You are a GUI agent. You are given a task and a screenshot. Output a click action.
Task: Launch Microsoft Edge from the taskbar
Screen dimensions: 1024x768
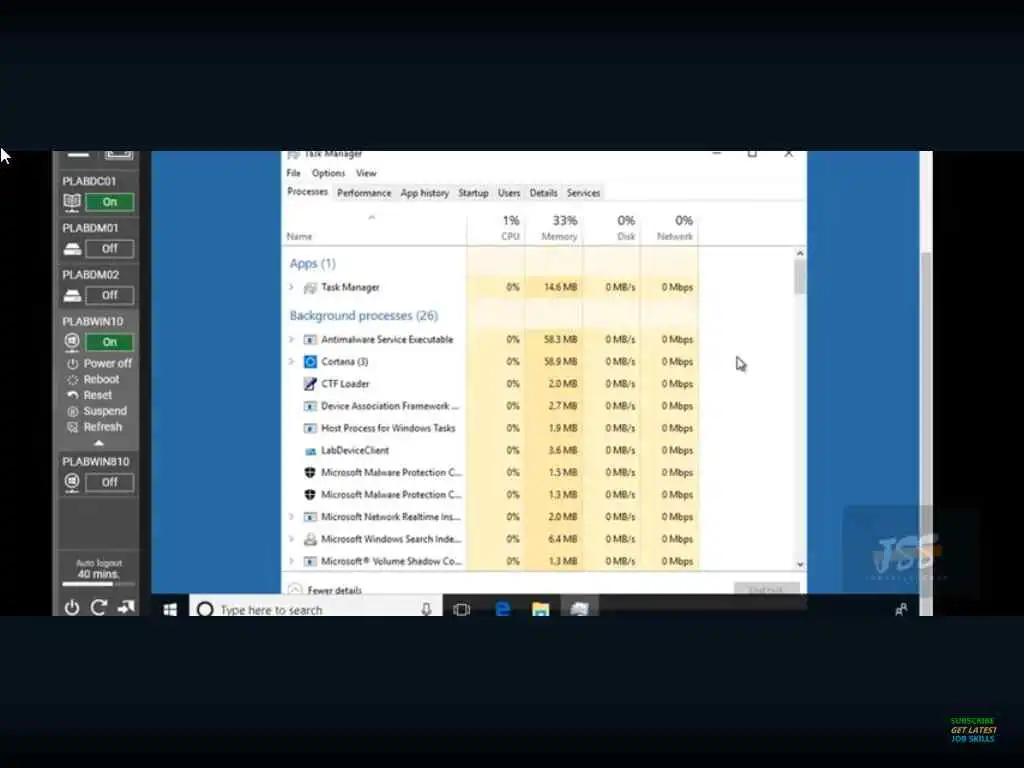tap(503, 609)
